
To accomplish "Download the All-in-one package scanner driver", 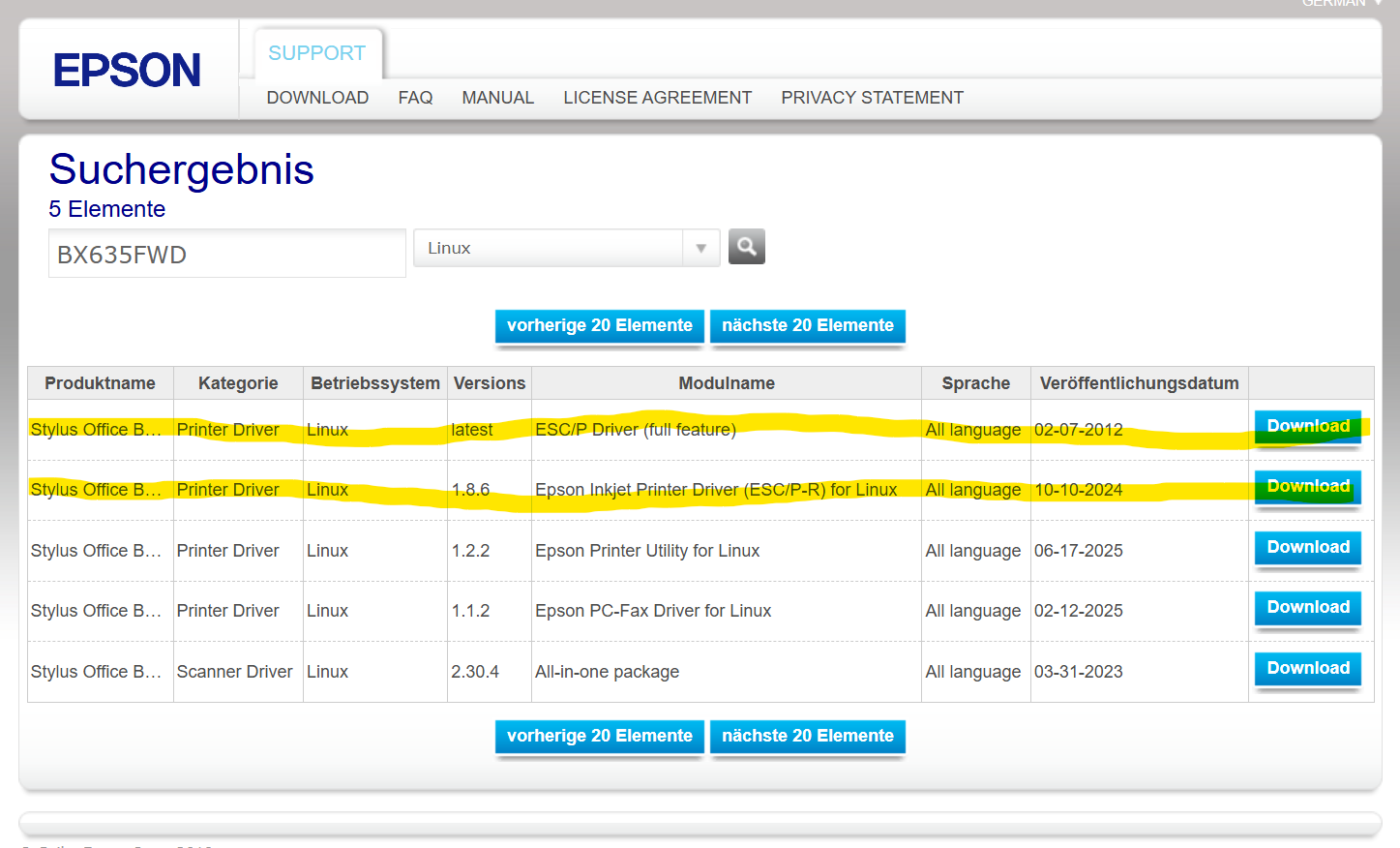I will pyautogui.click(x=1308, y=669).
